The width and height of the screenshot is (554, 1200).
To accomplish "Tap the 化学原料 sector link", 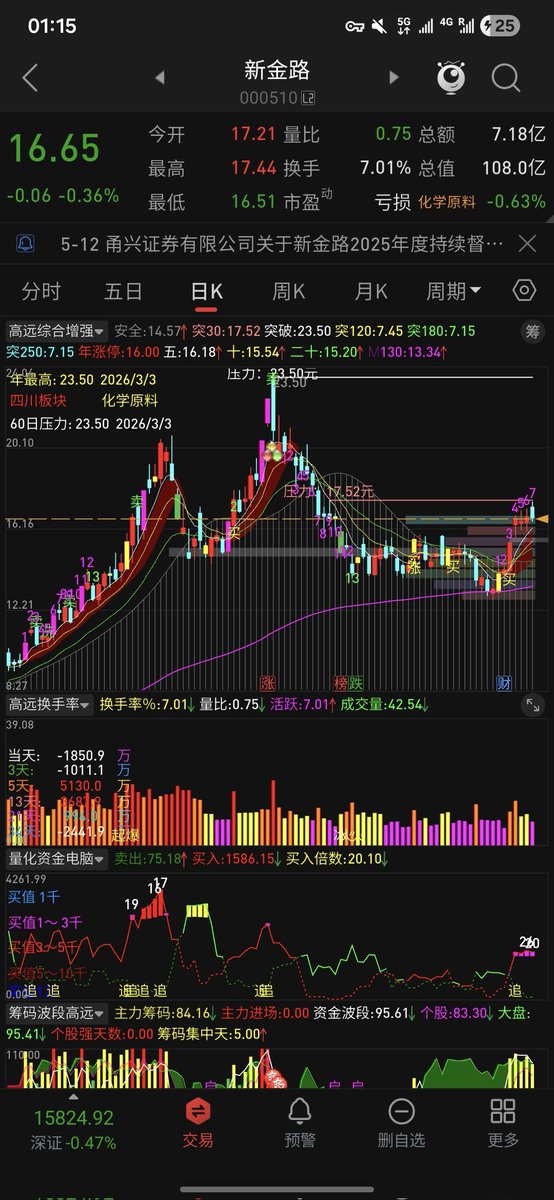I will click(447, 202).
